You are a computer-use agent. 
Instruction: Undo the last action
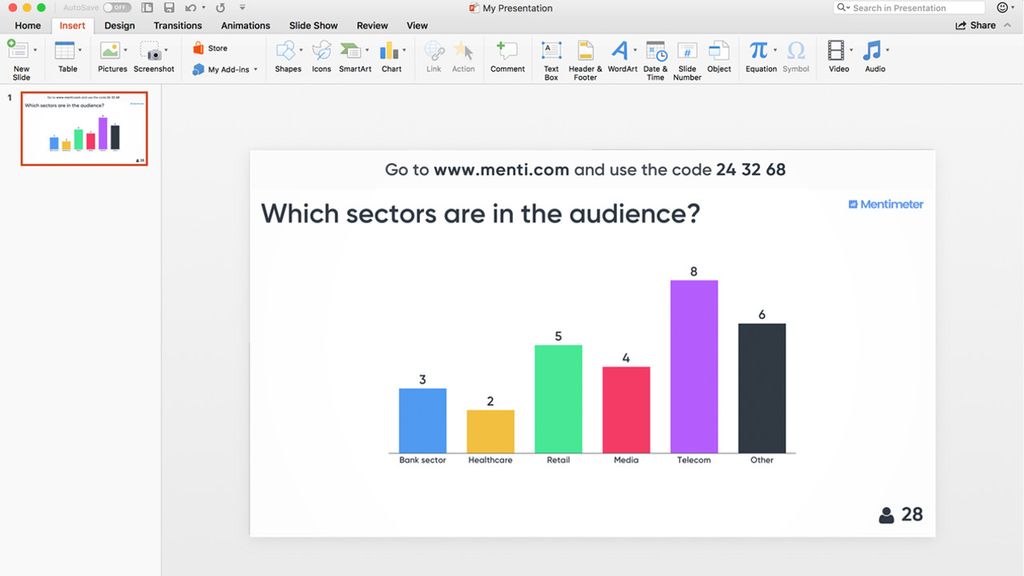[189, 8]
